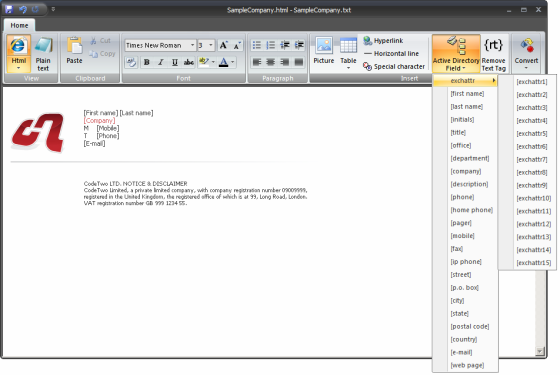Choose [country] from the field menu

(x=464, y=339)
